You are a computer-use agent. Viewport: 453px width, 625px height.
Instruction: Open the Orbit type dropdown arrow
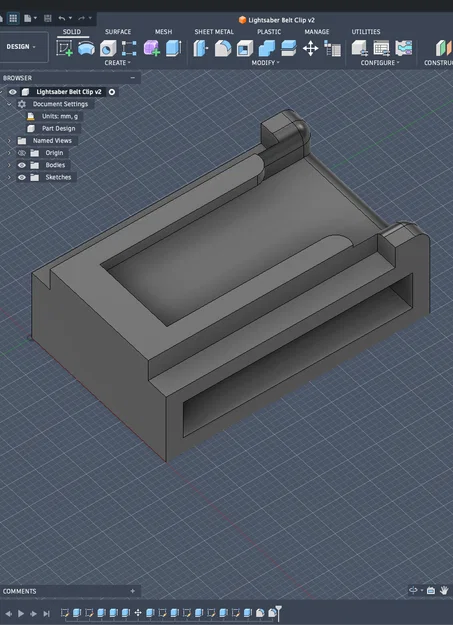tap(421, 591)
